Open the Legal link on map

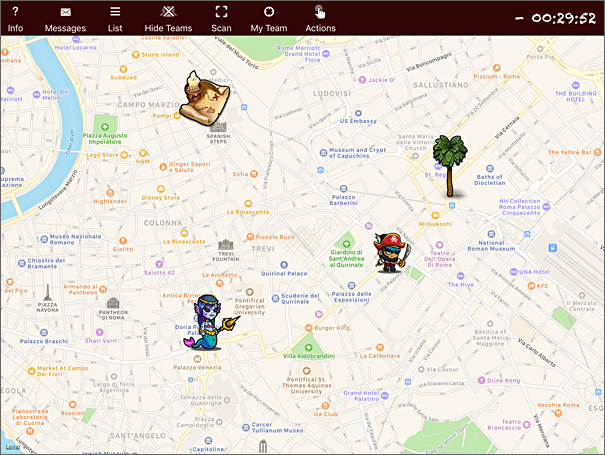point(13,447)
